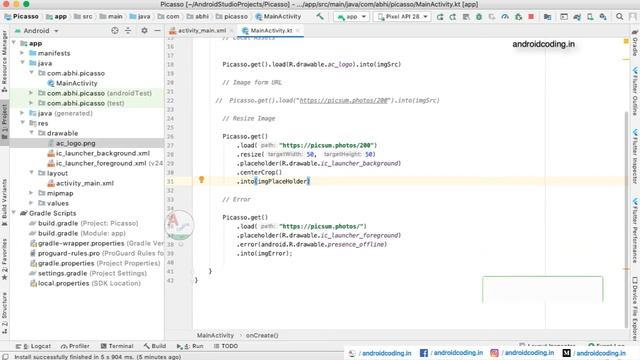Image resolution: width=640 pixels, height=360 pixels.
Task: Click the scroll from source target icon
Action: [x=115, y=31]
